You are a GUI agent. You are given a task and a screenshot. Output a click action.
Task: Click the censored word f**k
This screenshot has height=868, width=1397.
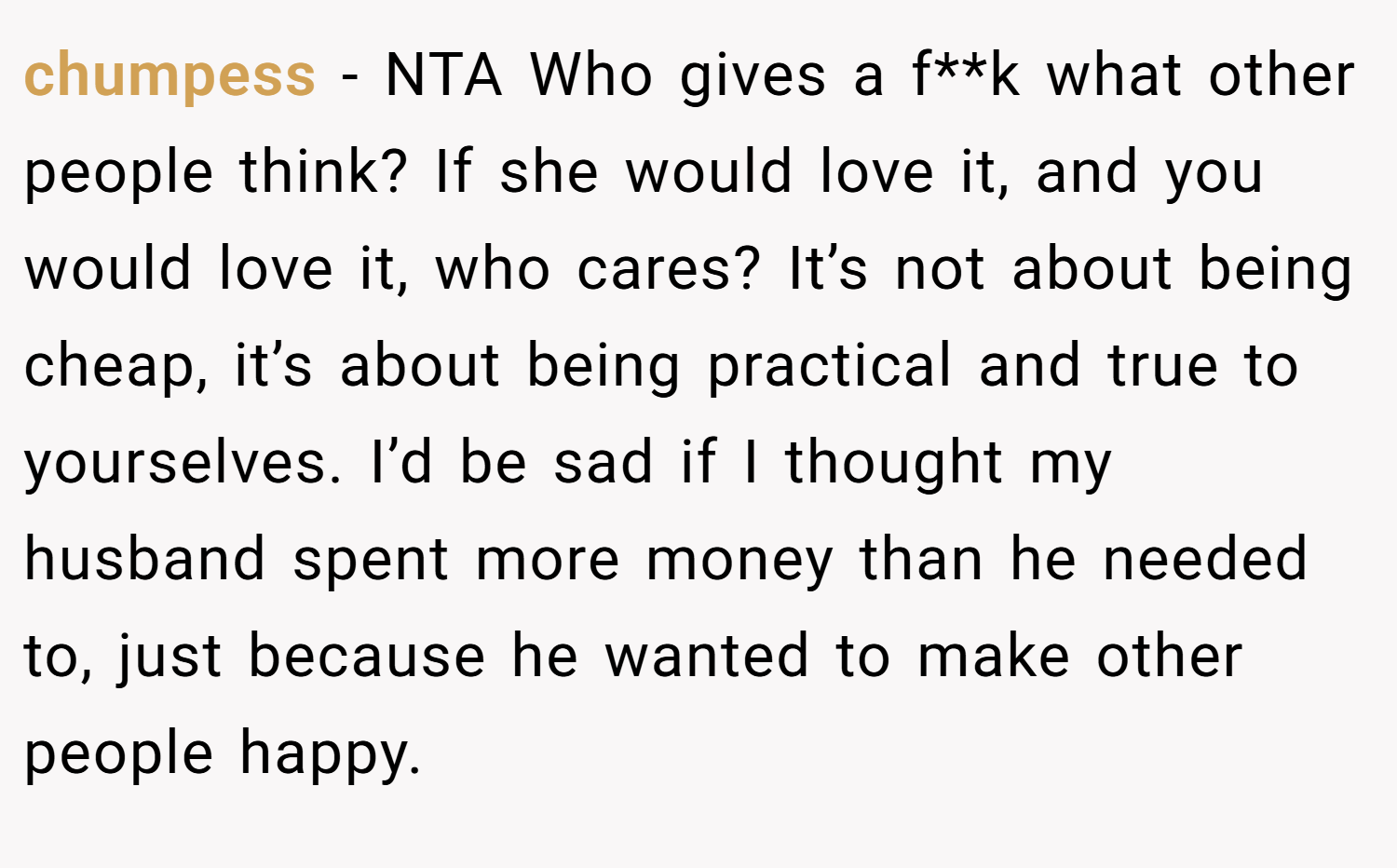[x=966, y=75]
